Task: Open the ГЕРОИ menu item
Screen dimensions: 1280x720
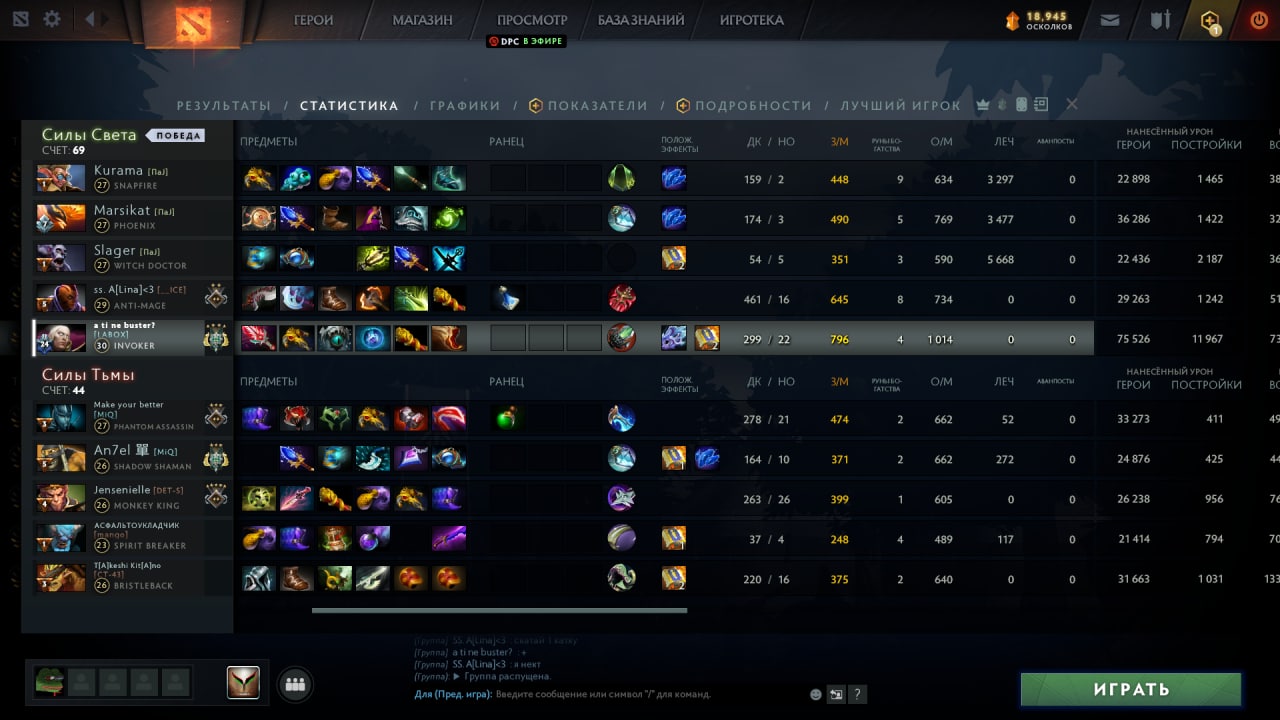Action: click(313, 20)
